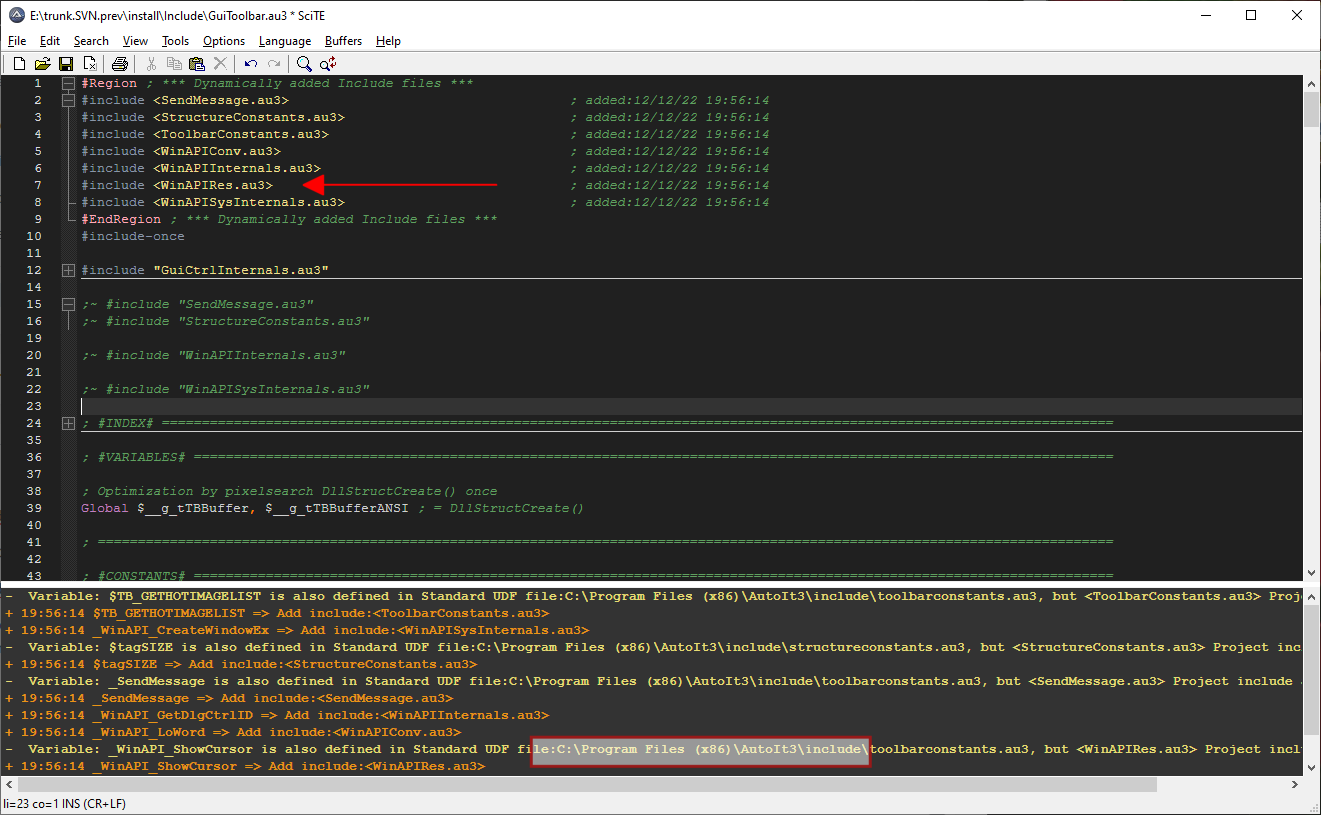
Task: Click the editor scrollbar up arrow
Action: point(1311,84)
